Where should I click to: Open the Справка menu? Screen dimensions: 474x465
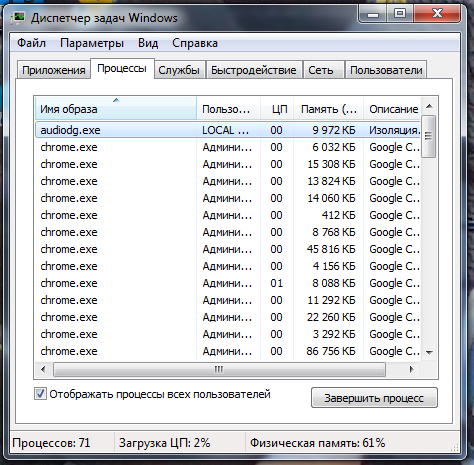click(195, 43)
